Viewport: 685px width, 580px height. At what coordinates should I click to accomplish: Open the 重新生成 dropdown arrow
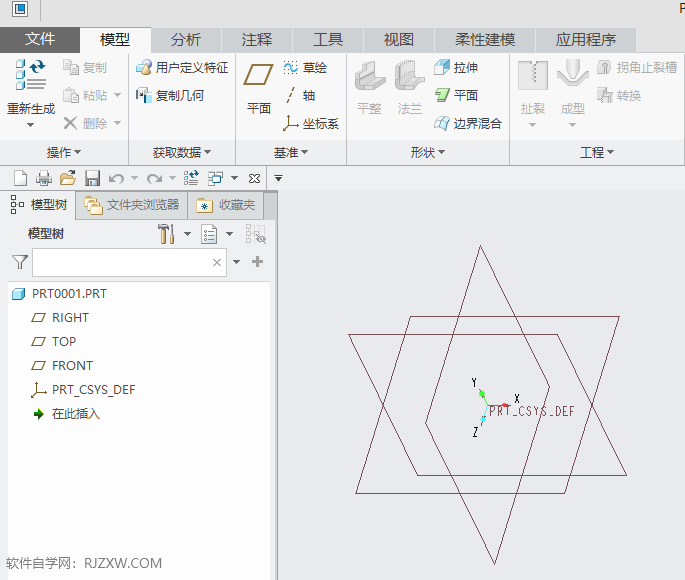coord(30,125)
